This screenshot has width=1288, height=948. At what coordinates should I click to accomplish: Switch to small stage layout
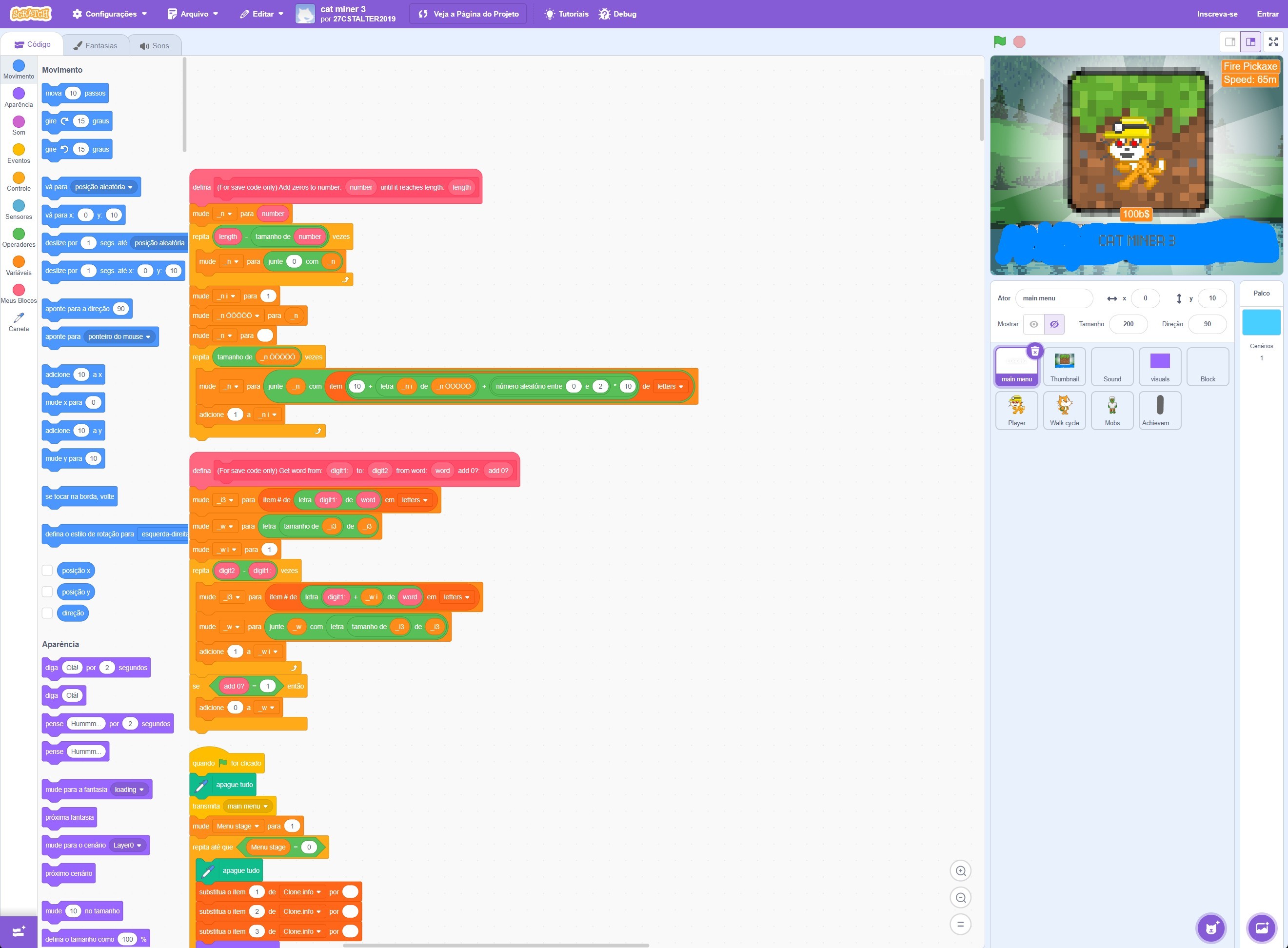1229,41
